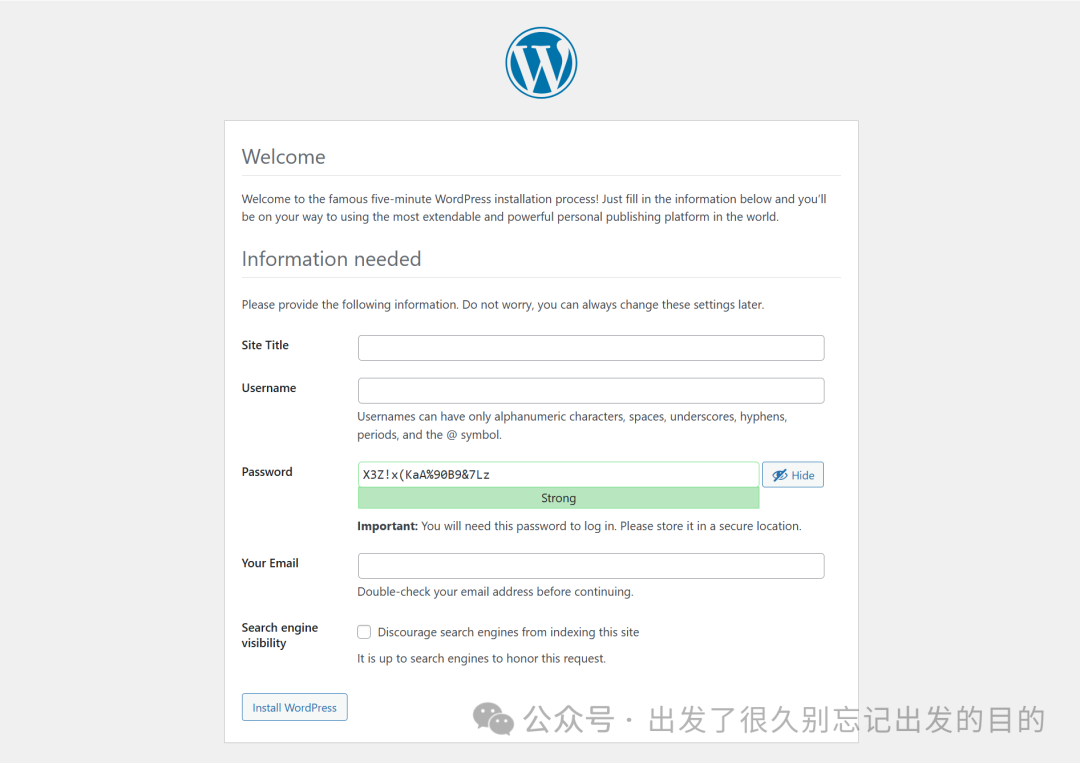Click the Welcome heading

point(284,157)
